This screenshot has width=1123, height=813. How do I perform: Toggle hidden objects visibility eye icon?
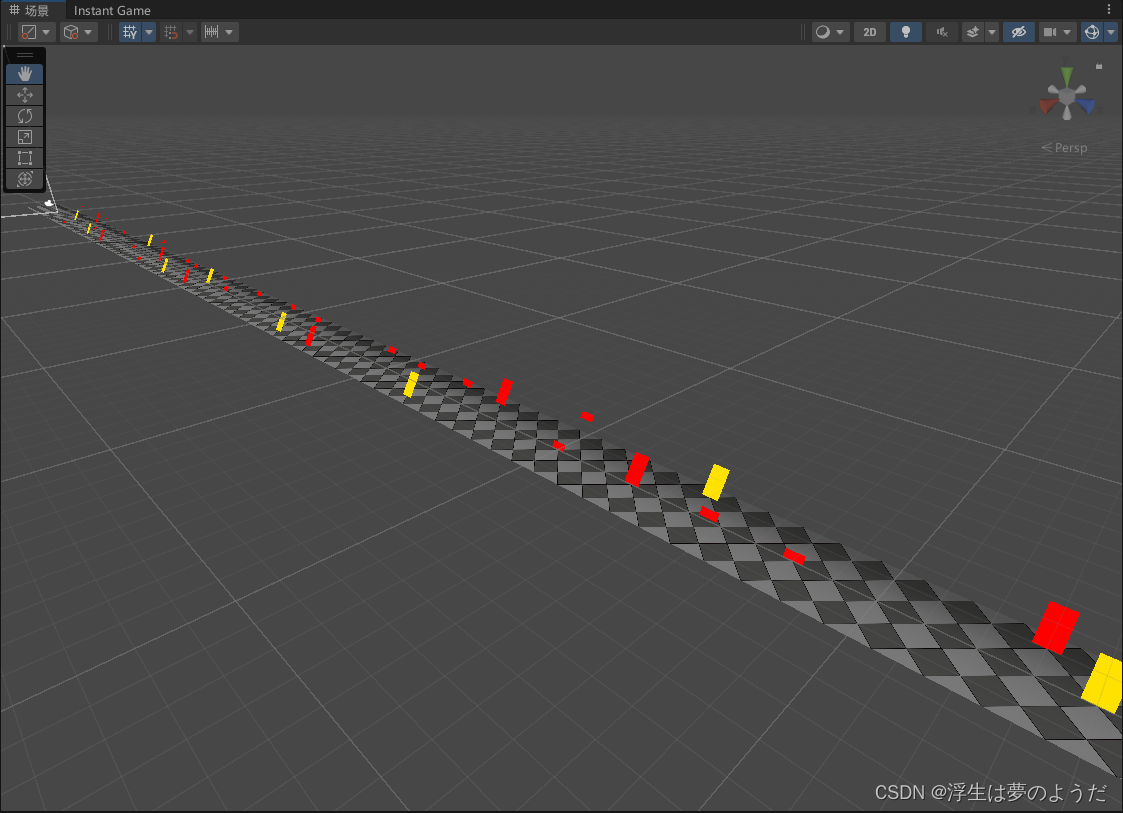coord(1019,32)
